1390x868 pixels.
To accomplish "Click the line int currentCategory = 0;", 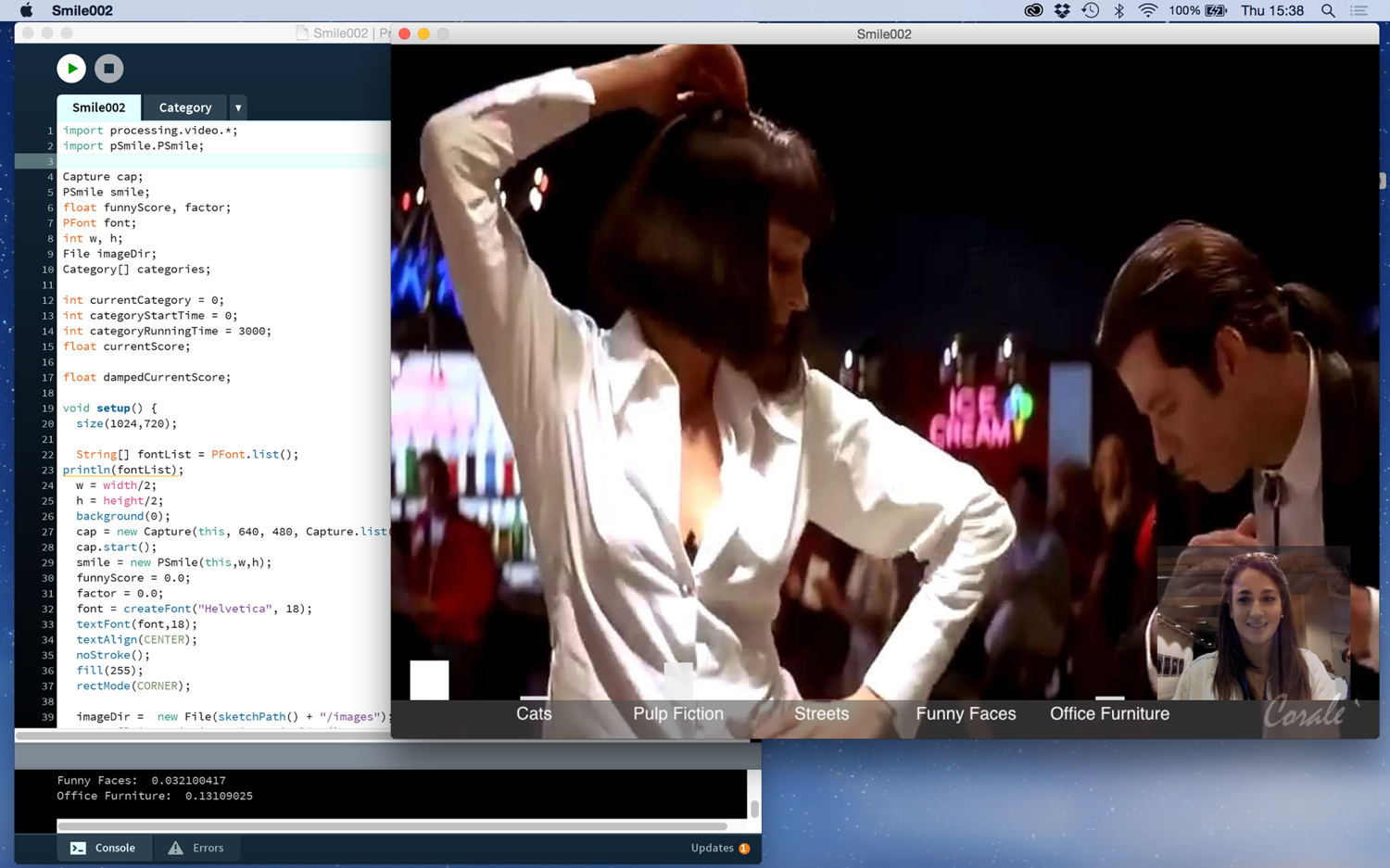I will click(144, 300).
